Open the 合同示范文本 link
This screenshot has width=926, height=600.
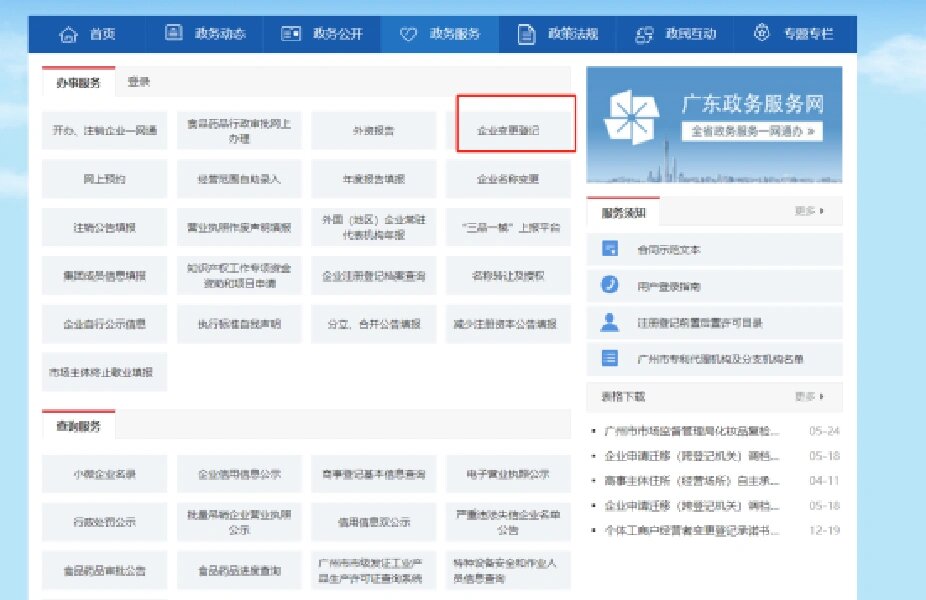669,250
